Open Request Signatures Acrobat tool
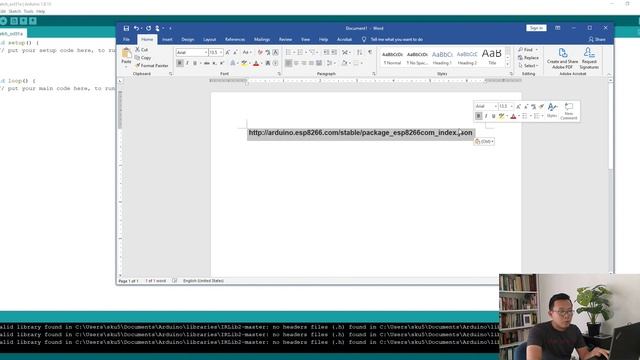Screen dimensions: 640x360 pyautogui.click(x=589, y=58)
